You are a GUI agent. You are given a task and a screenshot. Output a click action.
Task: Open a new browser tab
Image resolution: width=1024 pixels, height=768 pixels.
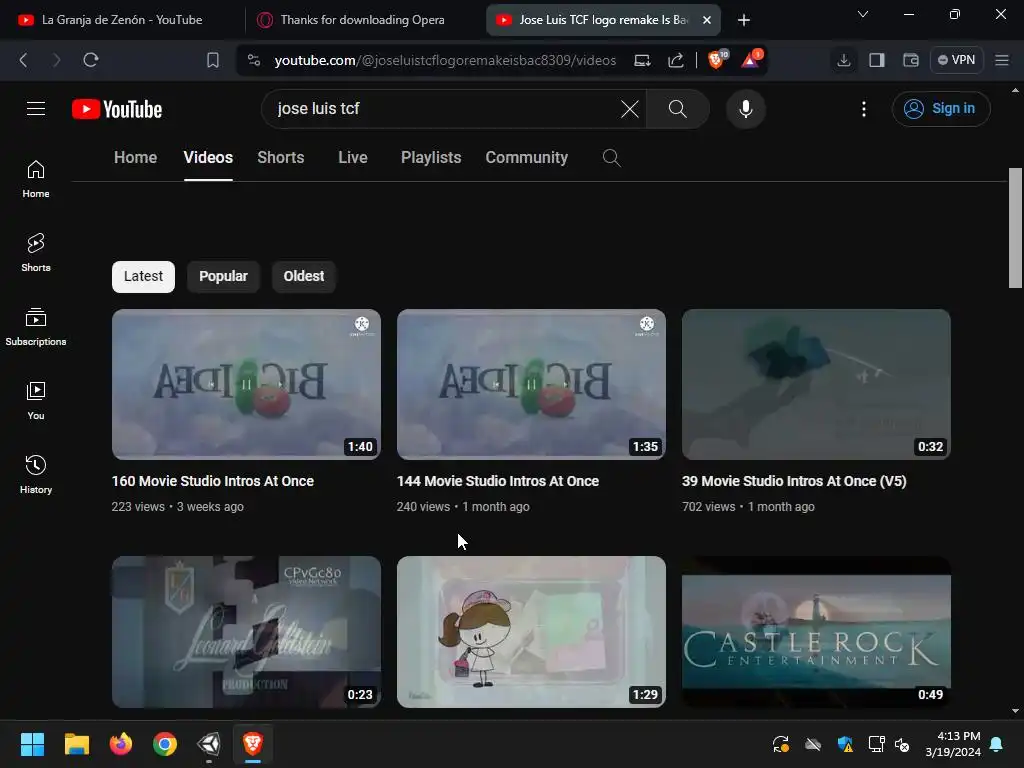point(743,20)
